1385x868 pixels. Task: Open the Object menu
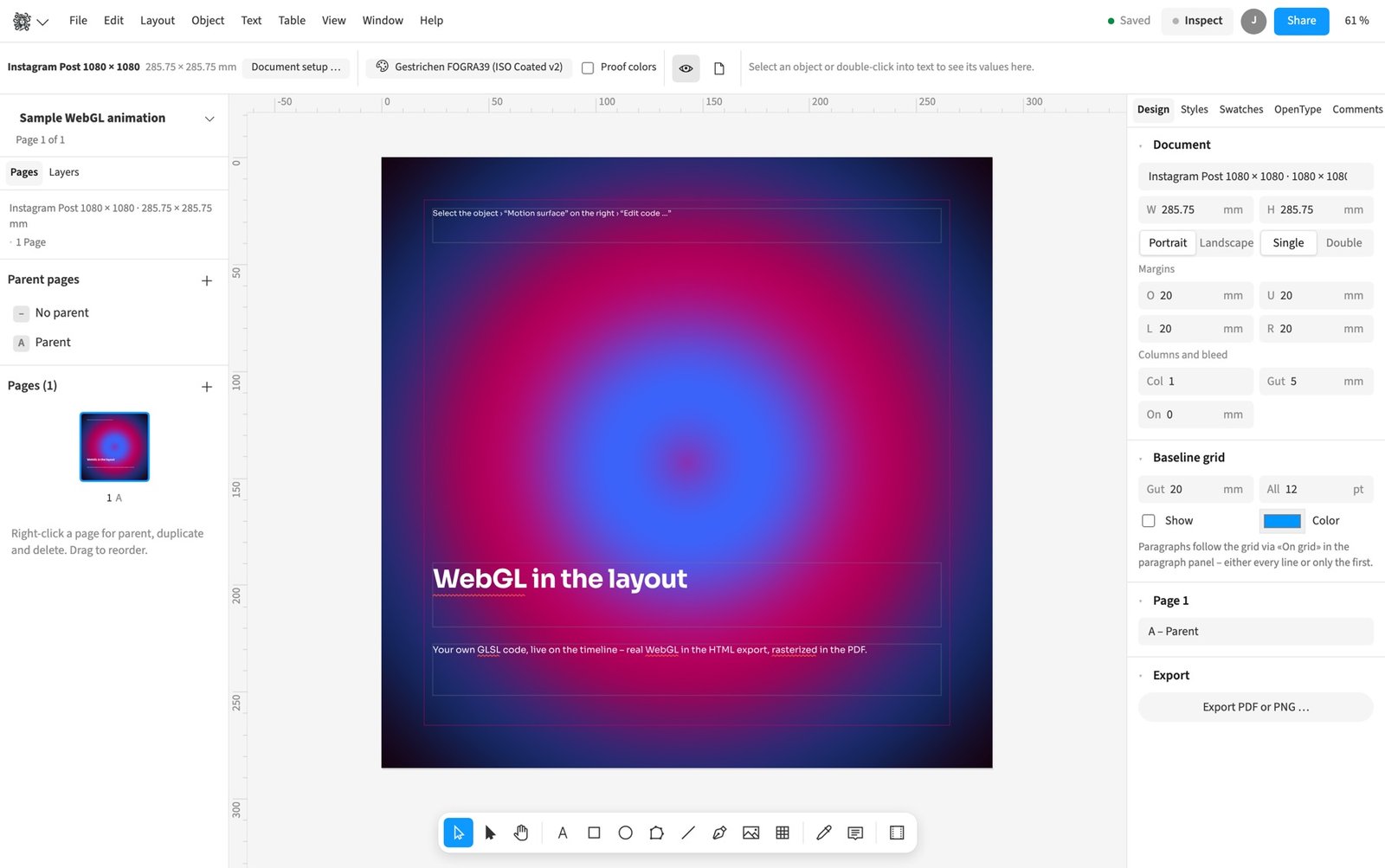pyautogui.click(x=208, y=21)
